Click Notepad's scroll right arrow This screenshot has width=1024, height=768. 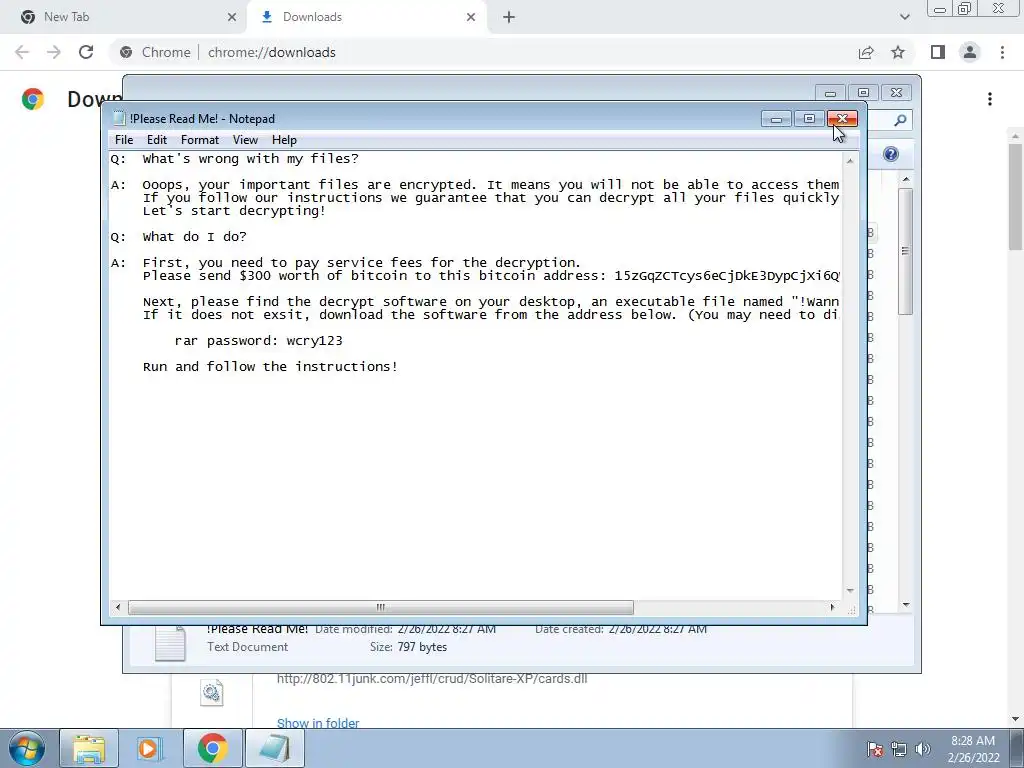click(832, 607)
